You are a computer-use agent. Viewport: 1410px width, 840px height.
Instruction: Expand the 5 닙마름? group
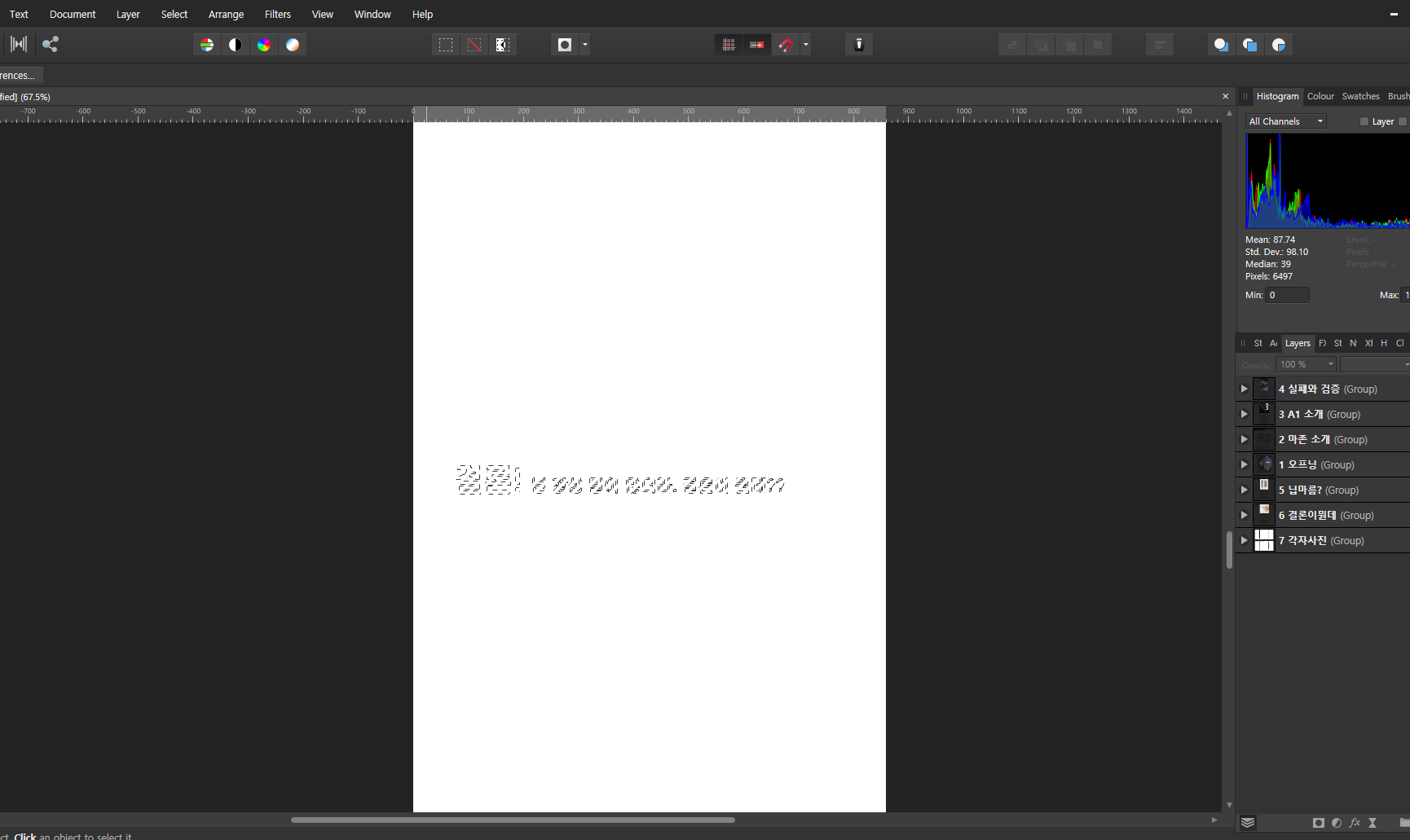pos(1244,490)
